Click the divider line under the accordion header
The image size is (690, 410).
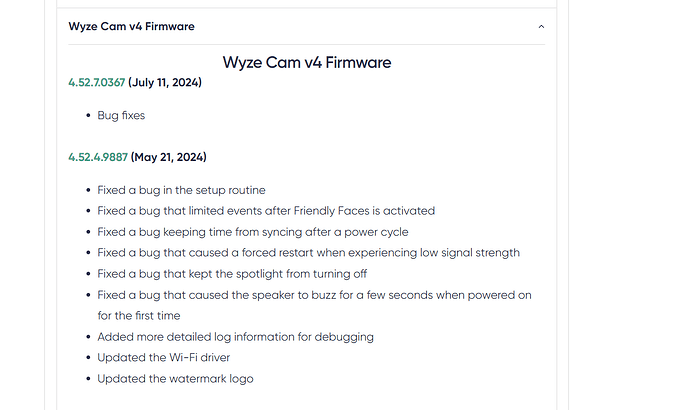tap(306, 44)
